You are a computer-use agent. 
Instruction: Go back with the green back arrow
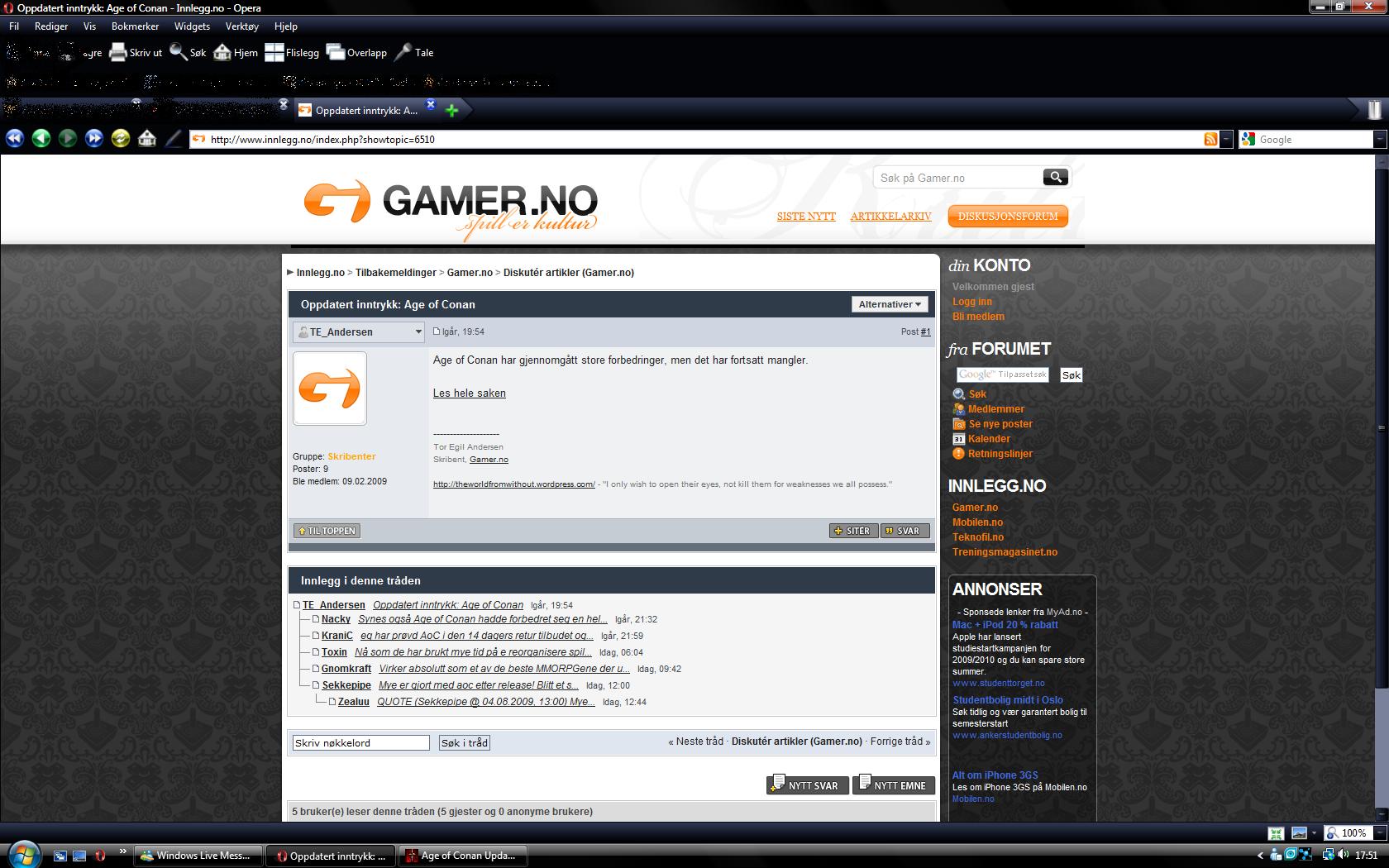pos(41,138)
